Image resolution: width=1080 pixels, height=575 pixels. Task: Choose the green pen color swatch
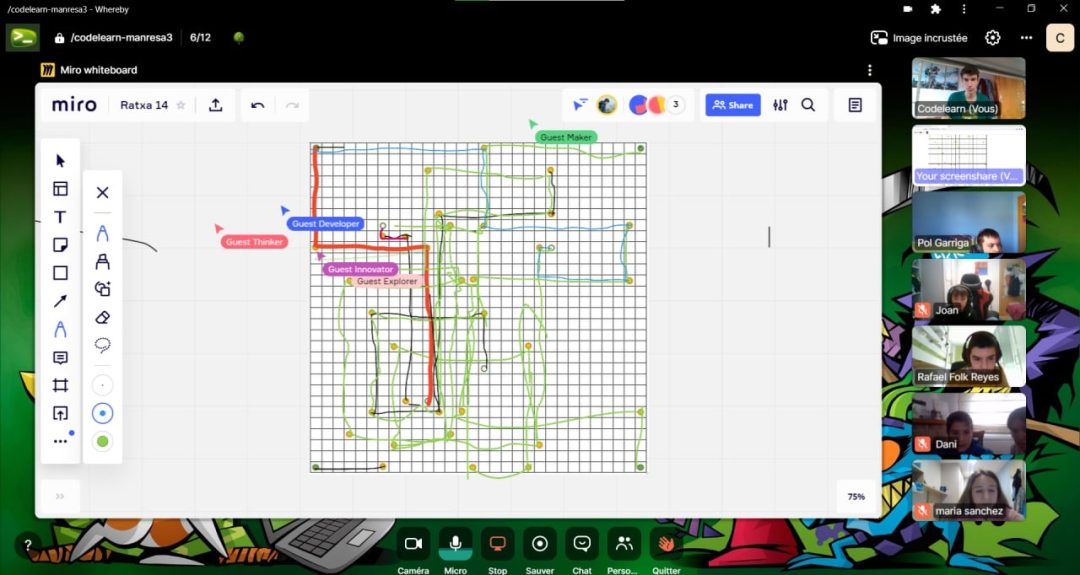click(x=103, y=441)
